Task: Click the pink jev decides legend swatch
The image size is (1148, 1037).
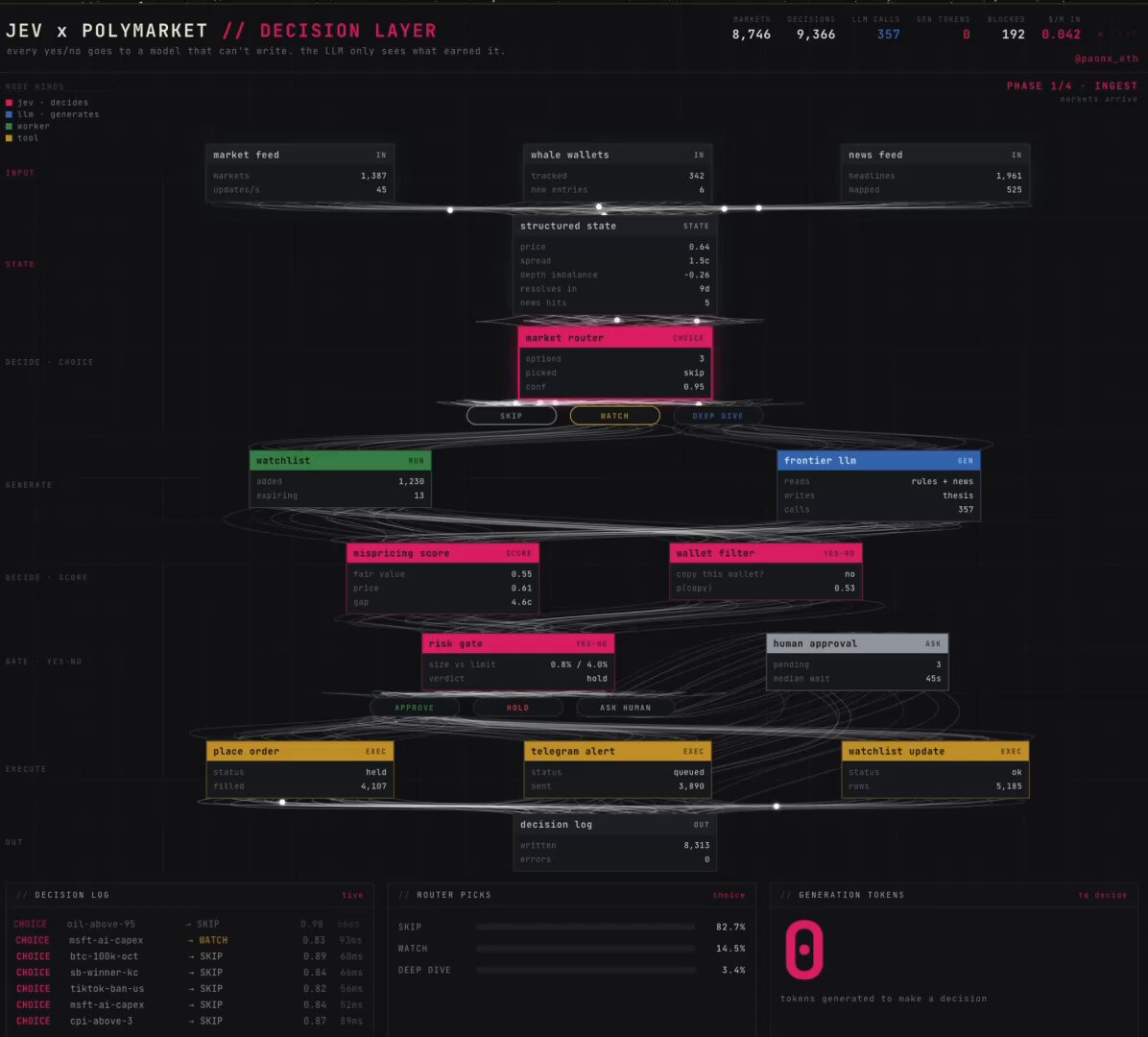Action: 9,103
